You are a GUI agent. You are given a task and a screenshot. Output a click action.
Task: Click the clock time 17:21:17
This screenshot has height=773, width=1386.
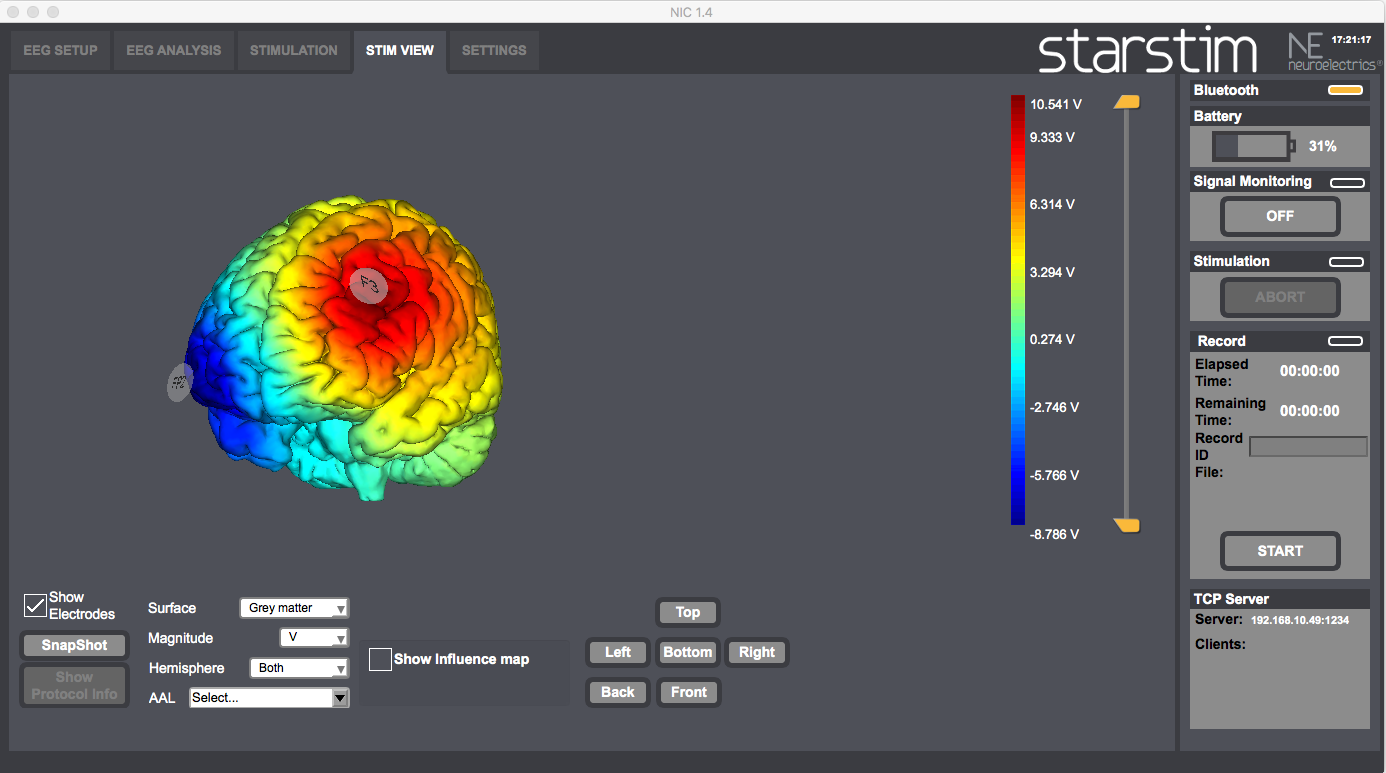(x=1351, y=40)
